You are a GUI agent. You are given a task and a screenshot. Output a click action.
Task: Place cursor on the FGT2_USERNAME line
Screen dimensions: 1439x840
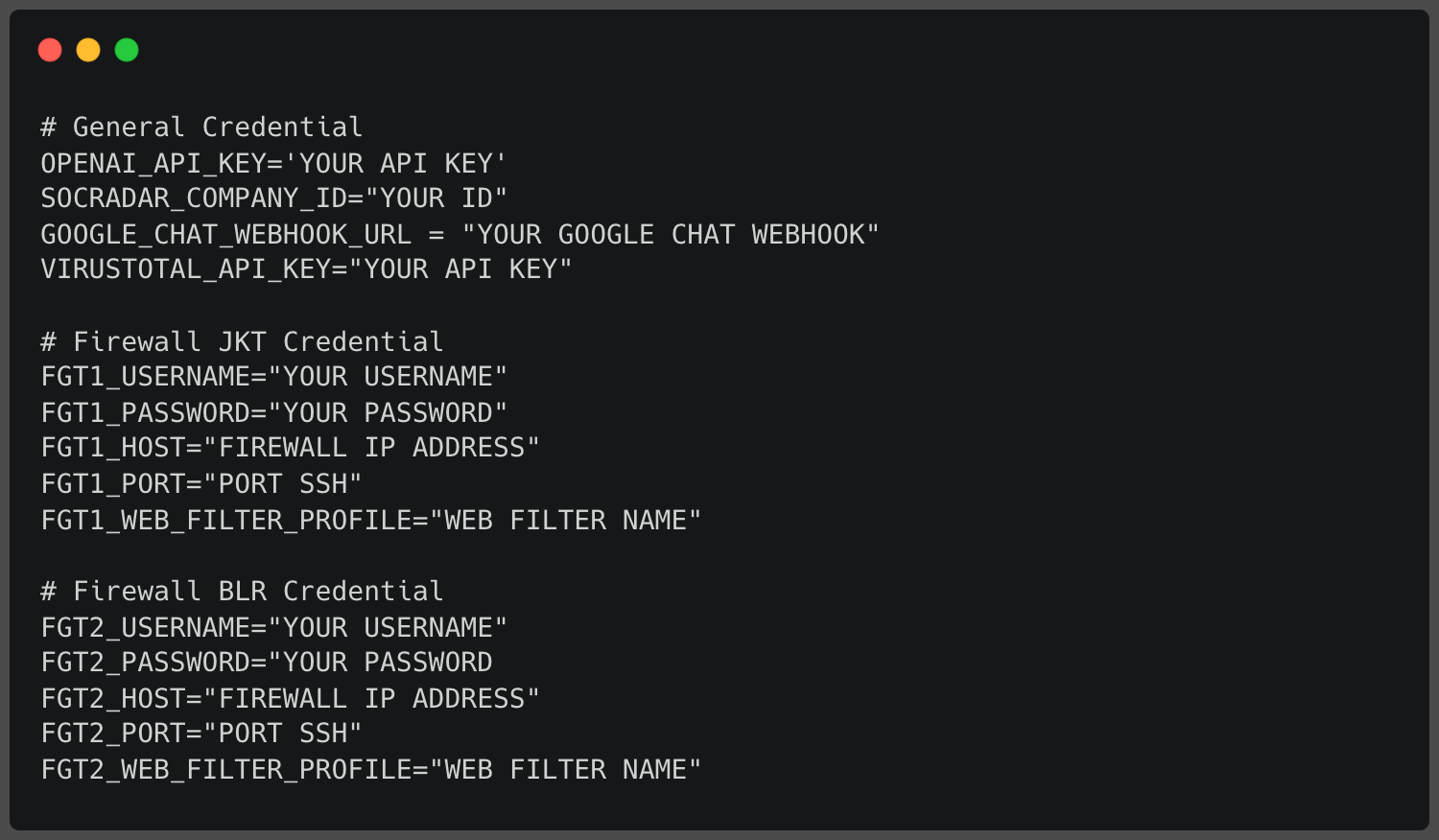coord(273,628)
